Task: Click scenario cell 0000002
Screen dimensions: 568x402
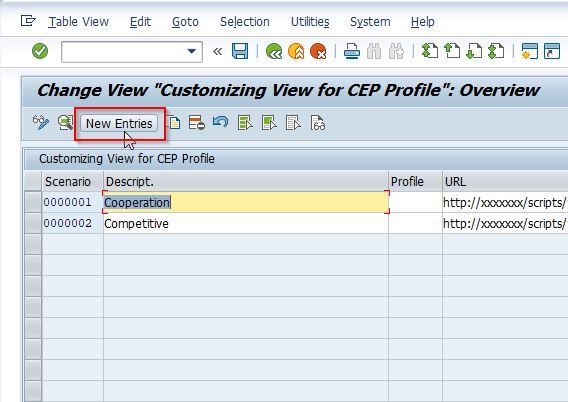Action: click(x=72, y=223)
